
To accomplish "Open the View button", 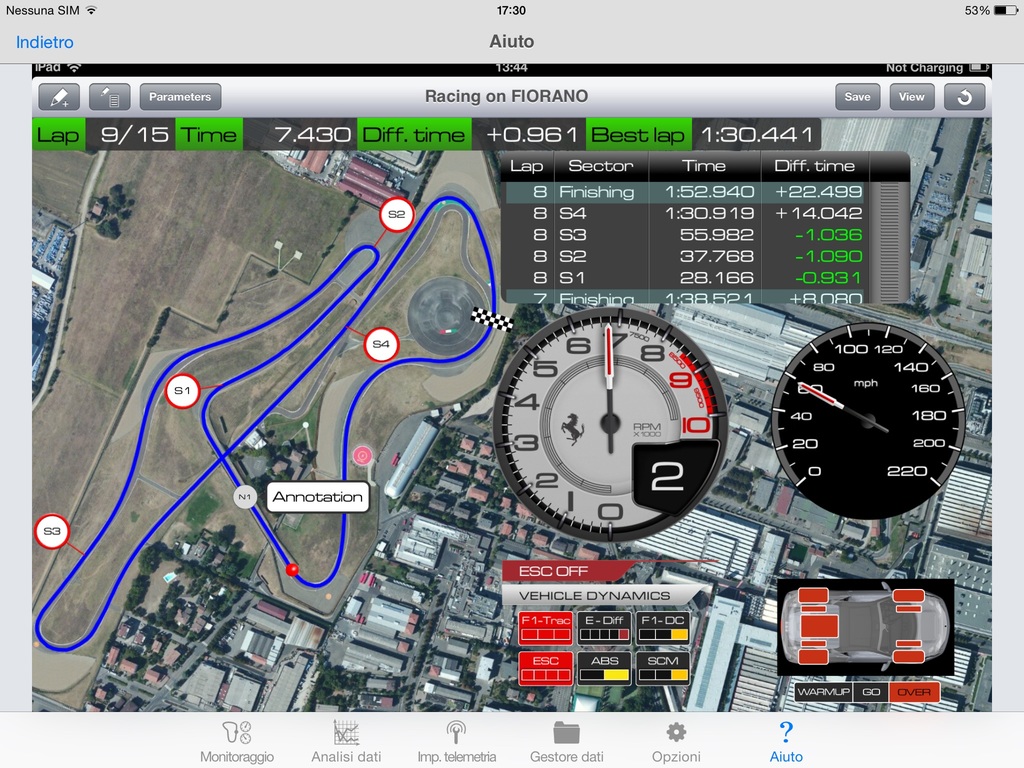I will [x=912, y=97].
